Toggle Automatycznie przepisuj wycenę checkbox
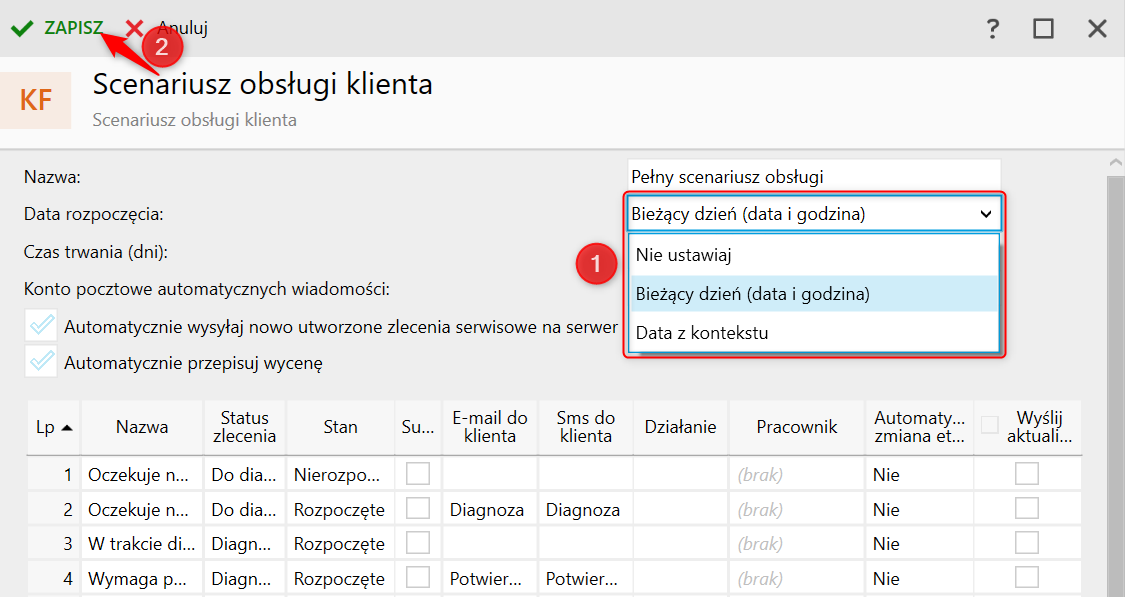The height and width of the screenshot is (597, 1125). [42, 362]
